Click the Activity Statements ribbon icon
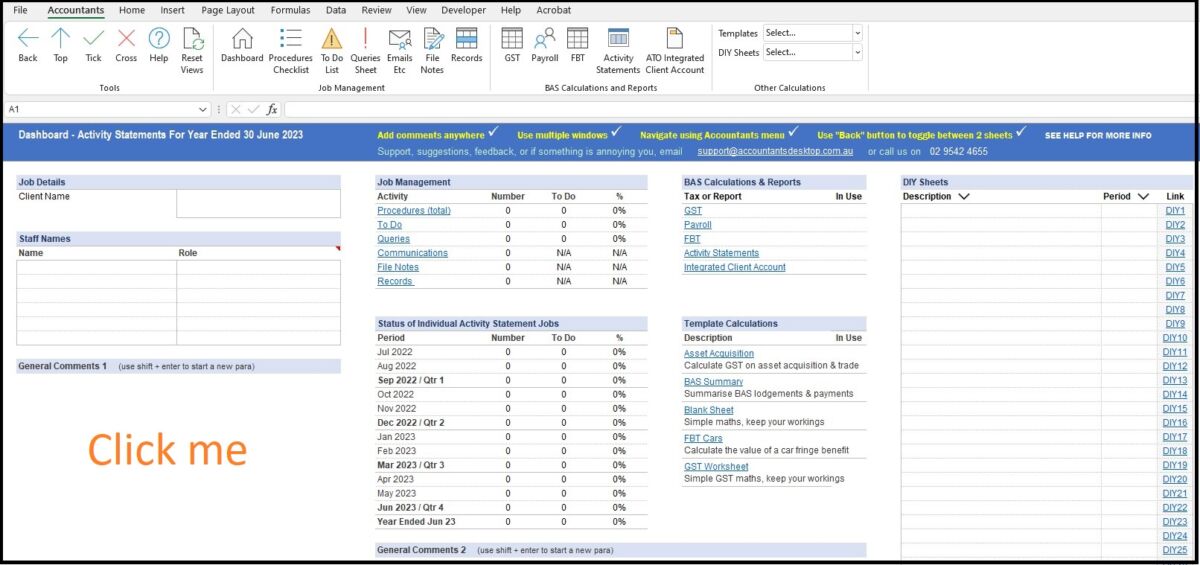The height and width of the screenshot is (565, 1200). (x=618, y=40)
